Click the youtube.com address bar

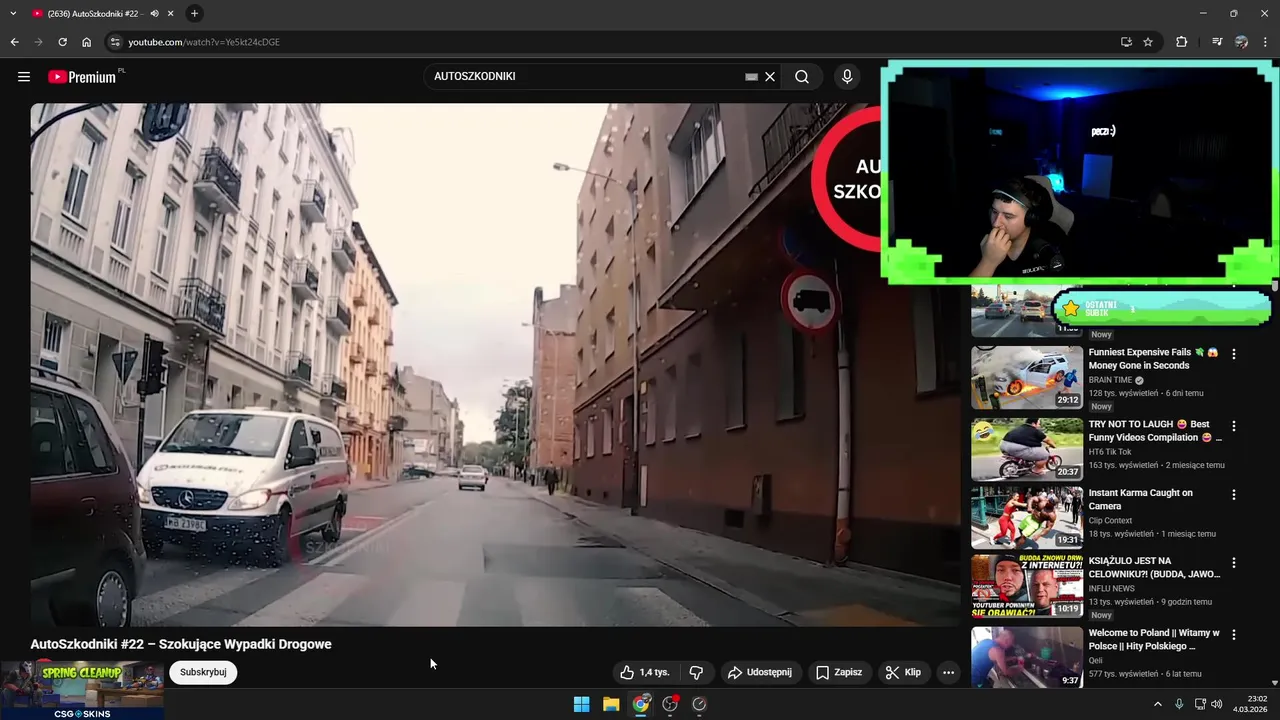[x=610, y=42]
